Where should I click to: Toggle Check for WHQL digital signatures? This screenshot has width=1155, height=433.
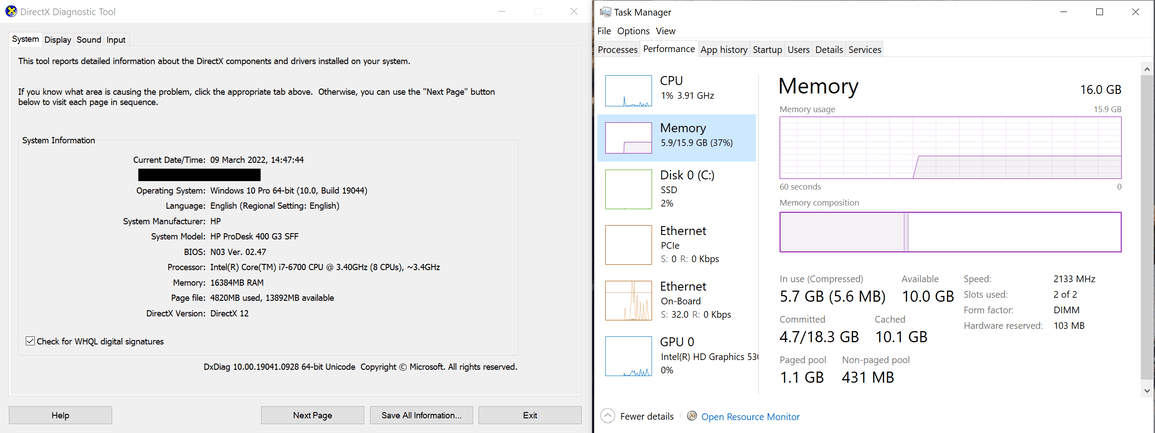pyautogui.click(x=30, y=341)
